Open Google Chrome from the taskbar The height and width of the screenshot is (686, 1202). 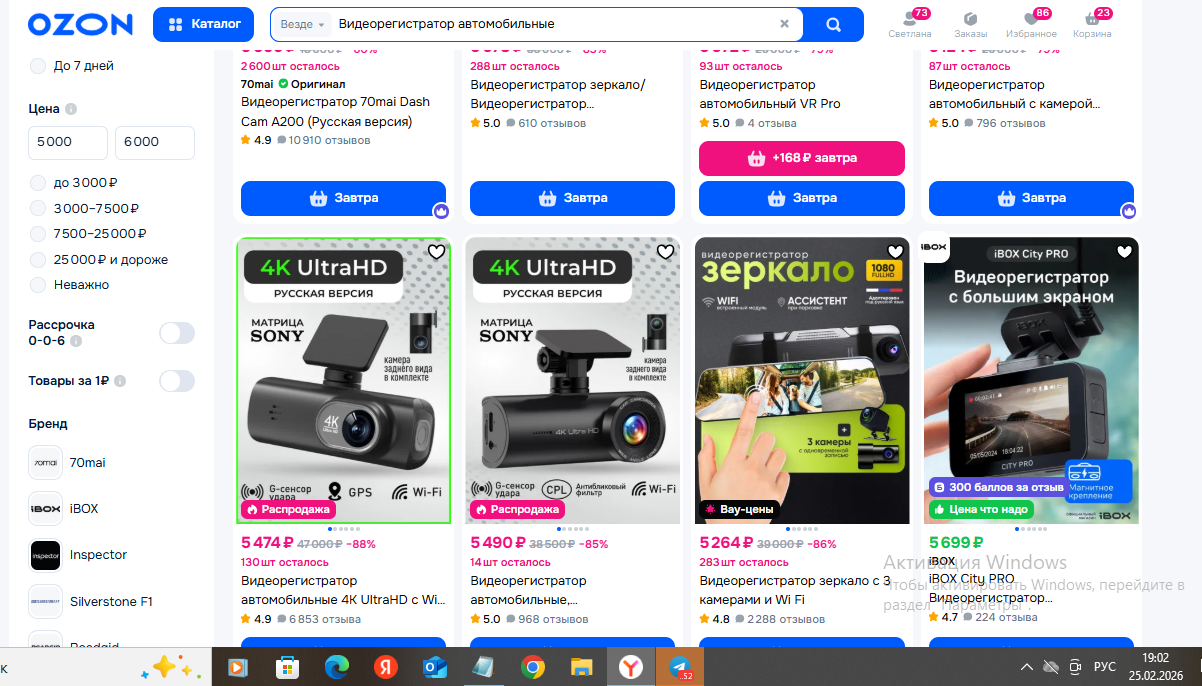(x=532, y=667)
